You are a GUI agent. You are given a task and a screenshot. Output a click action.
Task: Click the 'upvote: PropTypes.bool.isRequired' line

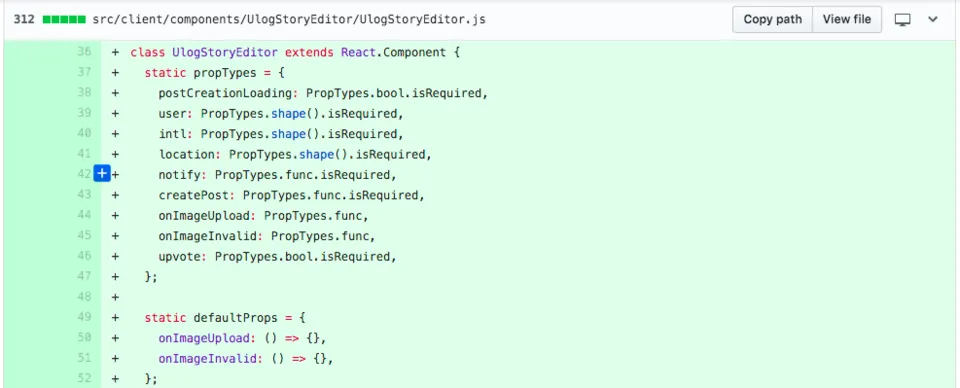278,256
